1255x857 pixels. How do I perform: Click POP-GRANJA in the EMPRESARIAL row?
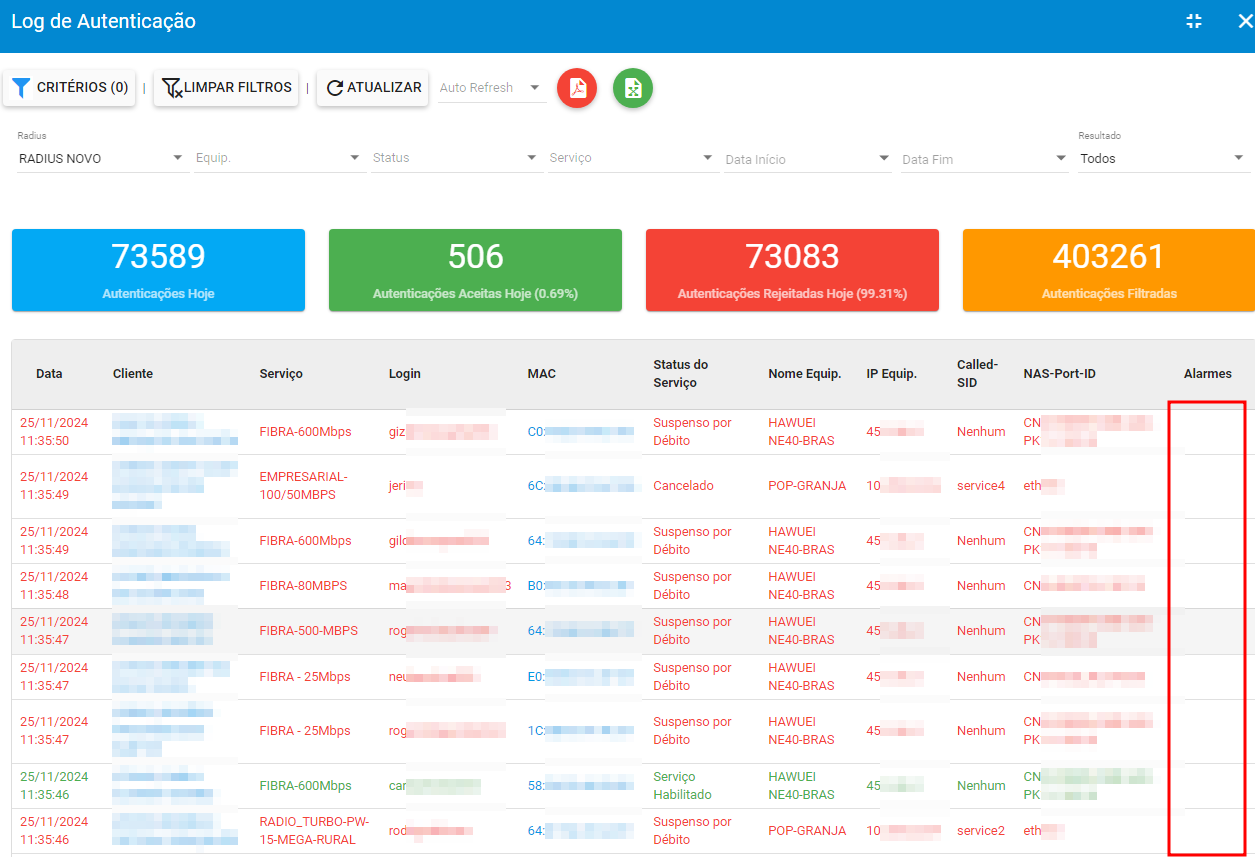click(807, 486)
